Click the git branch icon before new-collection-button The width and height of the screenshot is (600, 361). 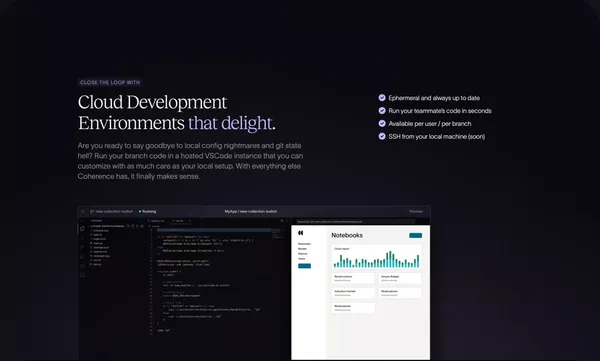point(92,211)
